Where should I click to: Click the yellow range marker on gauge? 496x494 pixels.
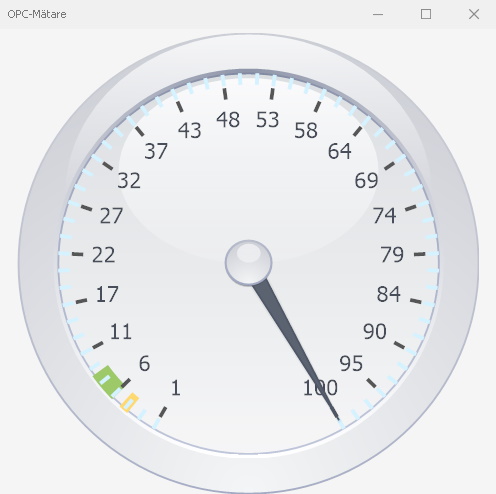coord(130,402)
